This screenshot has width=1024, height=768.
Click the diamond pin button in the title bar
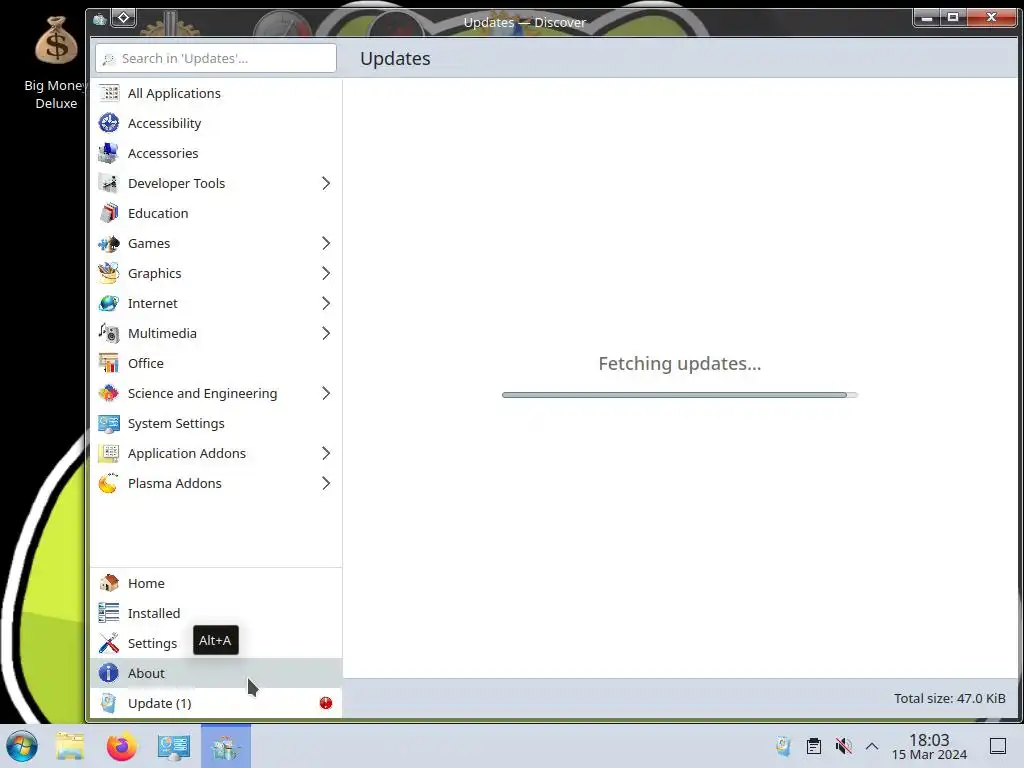(x=123, y=18)
